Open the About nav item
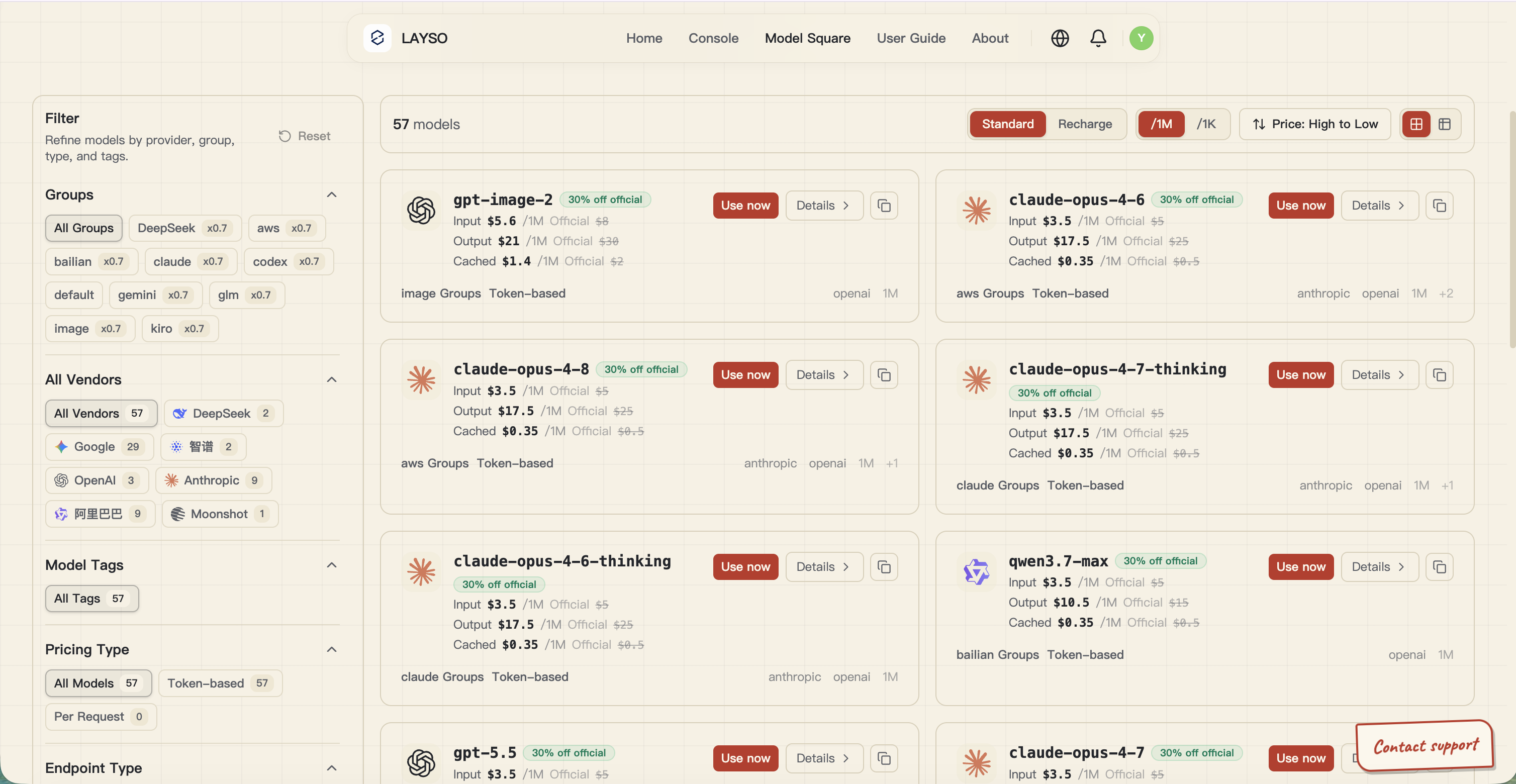1516x784 pixels. coord(990,38)
